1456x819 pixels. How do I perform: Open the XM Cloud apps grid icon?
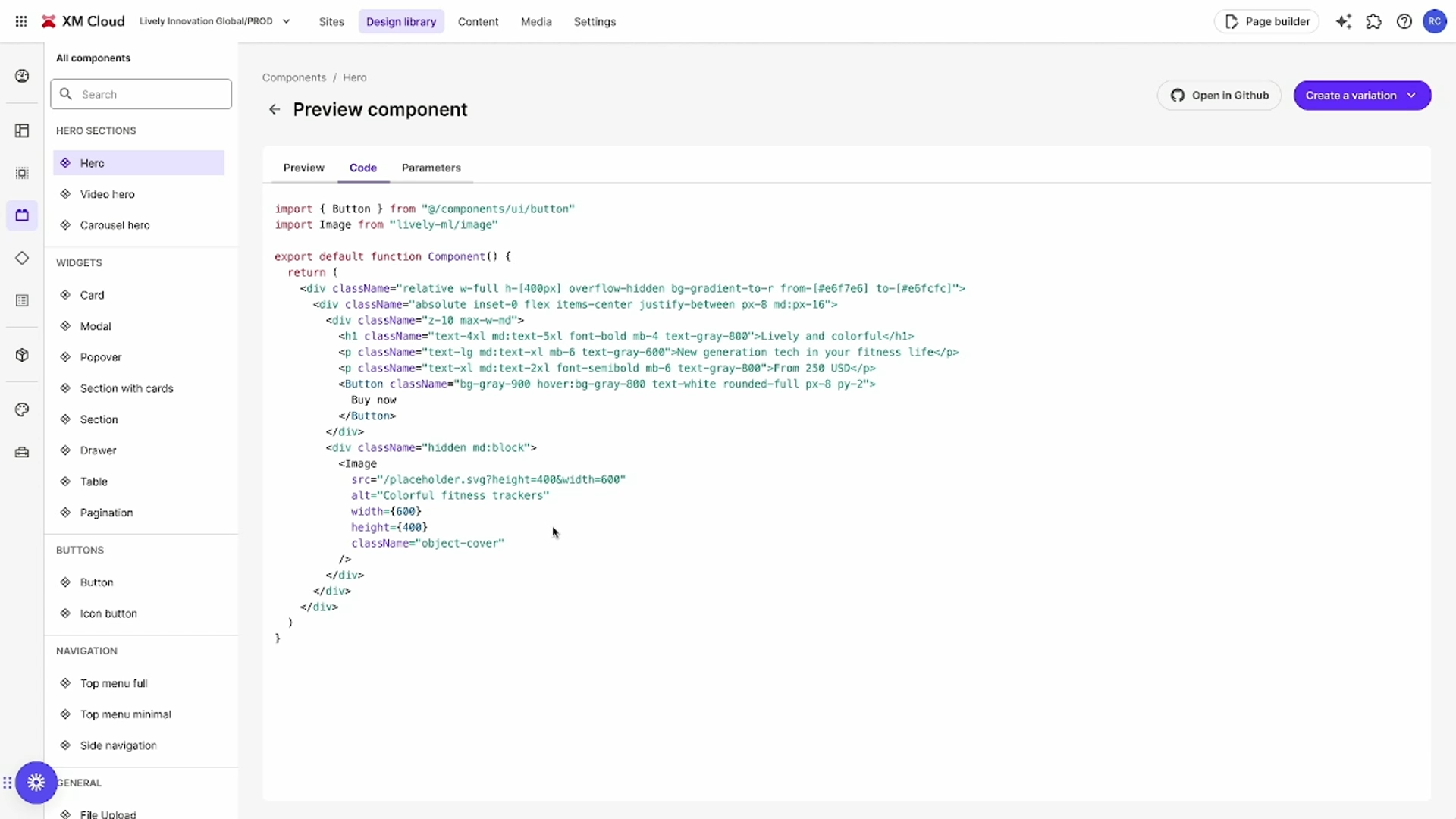(x=20, y=21)
